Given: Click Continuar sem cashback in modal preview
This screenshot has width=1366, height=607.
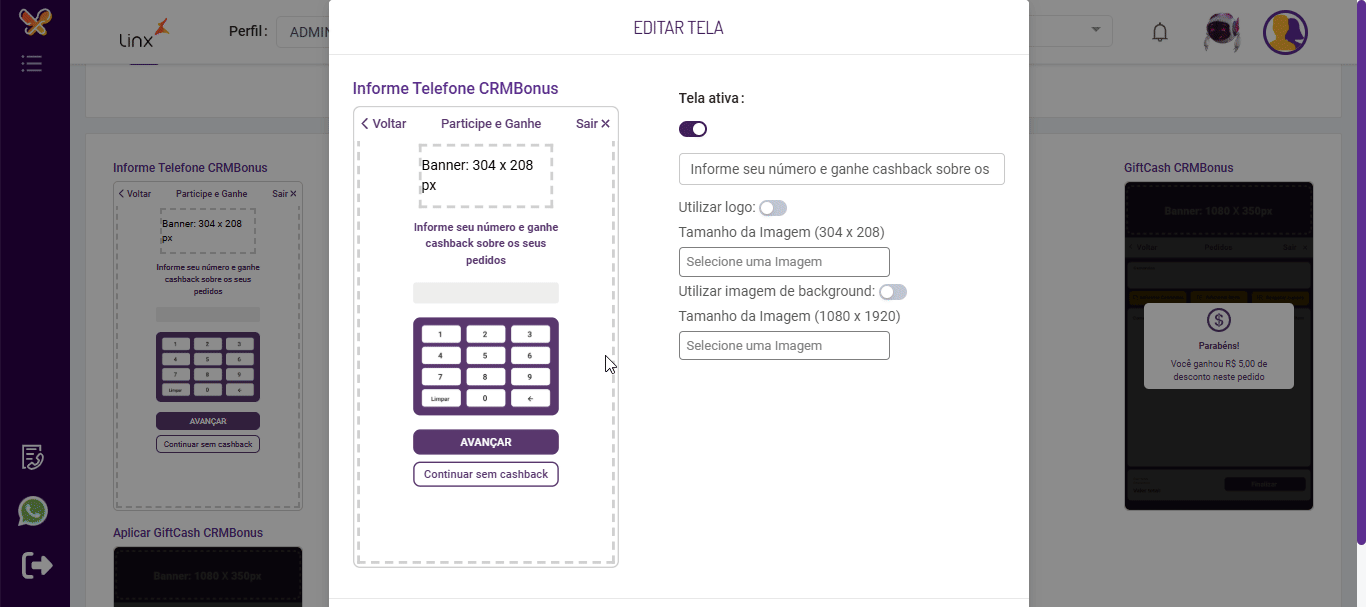Looking at the screenshot, I should pos(486,474).
